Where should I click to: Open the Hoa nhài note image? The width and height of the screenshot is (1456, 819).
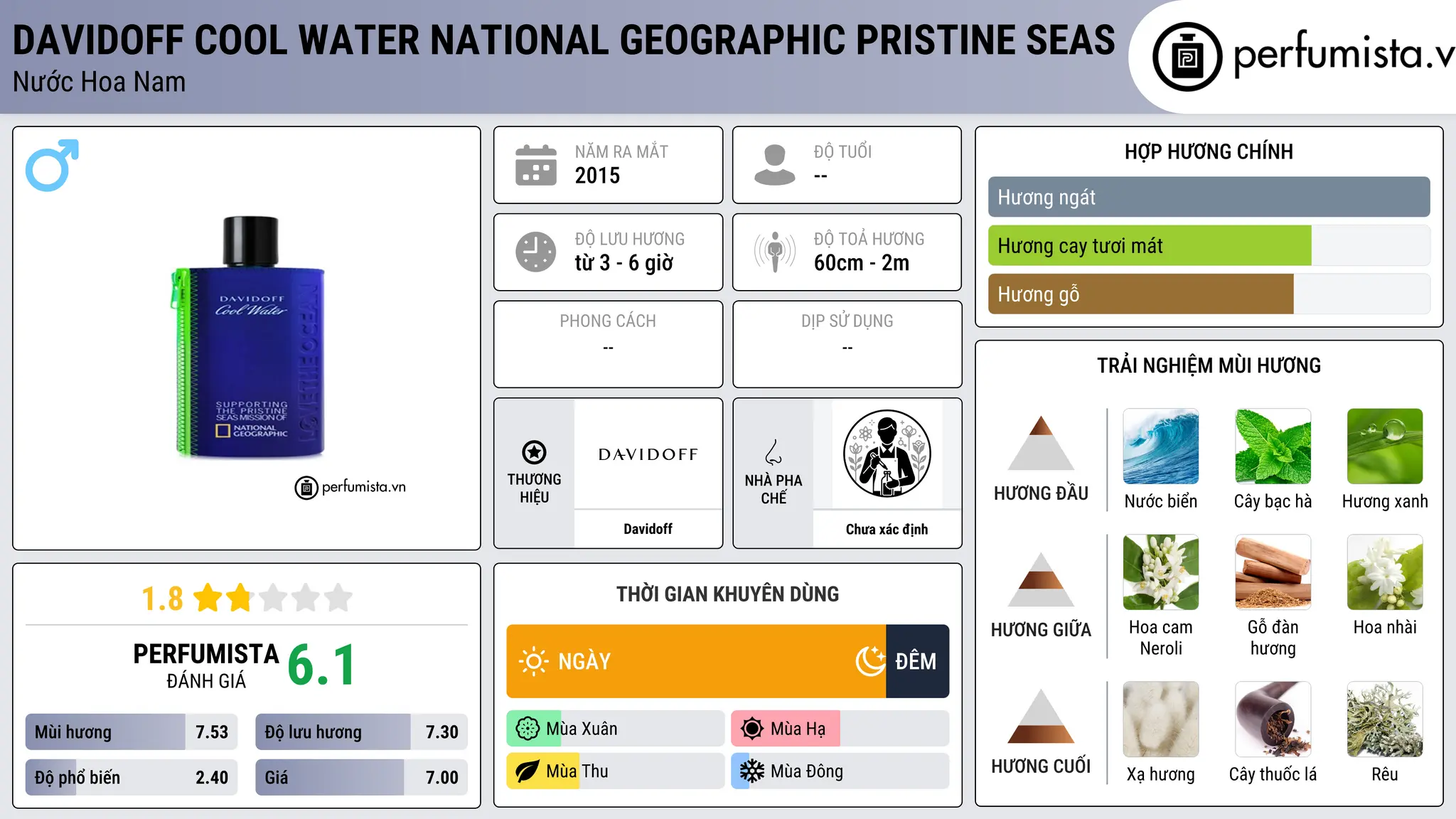point(1385,572)
